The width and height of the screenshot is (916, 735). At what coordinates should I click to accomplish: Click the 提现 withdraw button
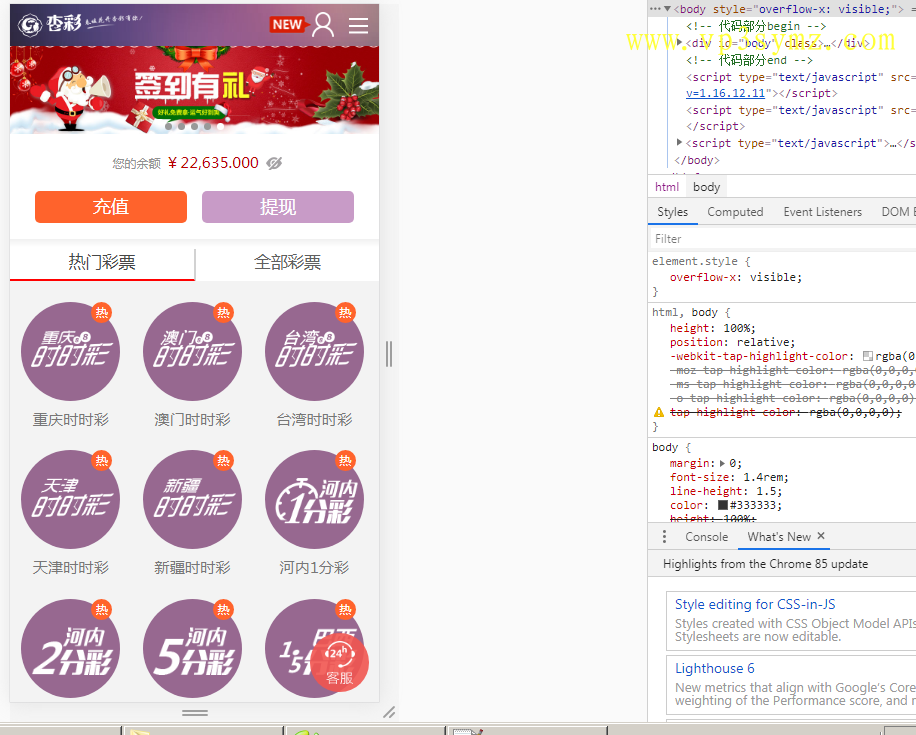pyautogui.click(x=278, y=207)
